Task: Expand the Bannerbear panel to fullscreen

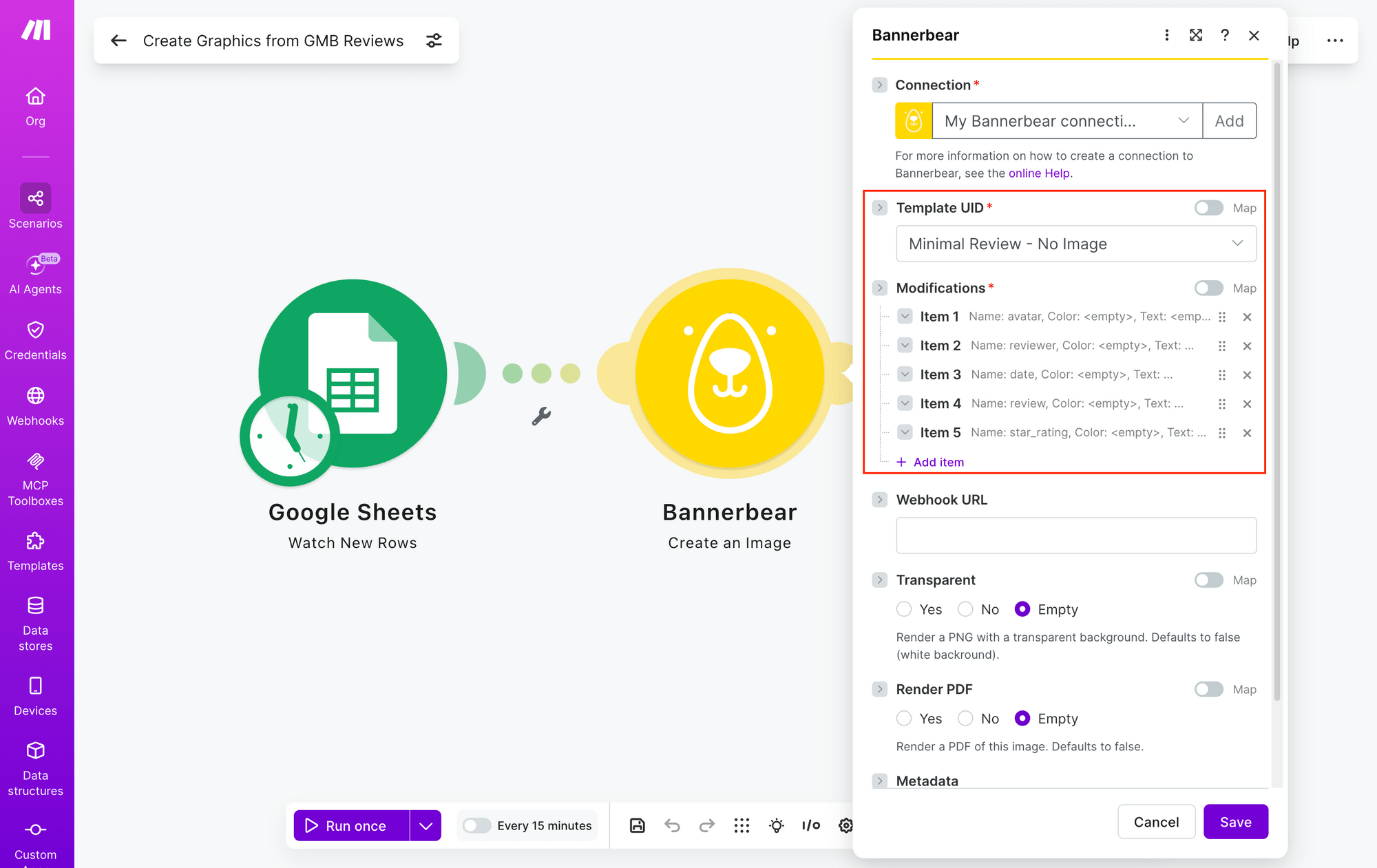Action: pos(1196,35)
